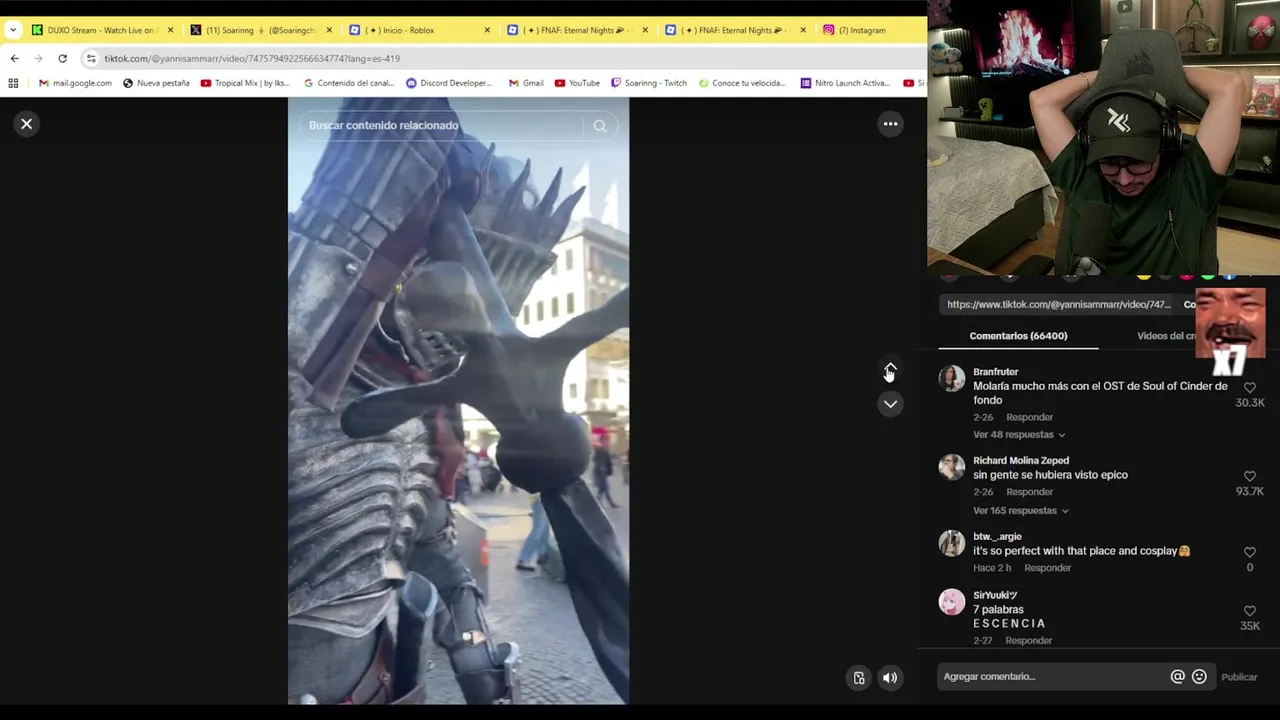Screen dimensions: 1280x720
Task: Open Richard Molina Zeped's avatar
Action: 952,467
